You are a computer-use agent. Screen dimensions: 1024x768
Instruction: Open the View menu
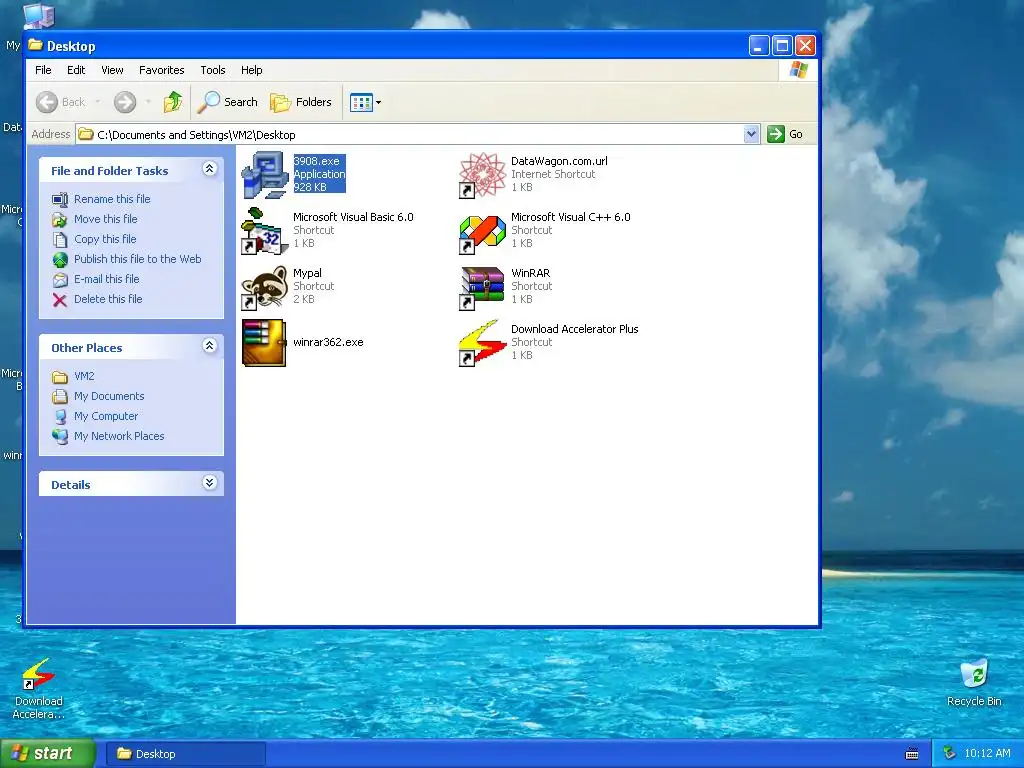point(112,70)
